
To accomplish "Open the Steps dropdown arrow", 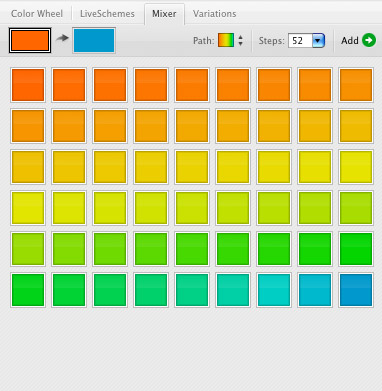I will pyautogui.click(x=318, y=41).
